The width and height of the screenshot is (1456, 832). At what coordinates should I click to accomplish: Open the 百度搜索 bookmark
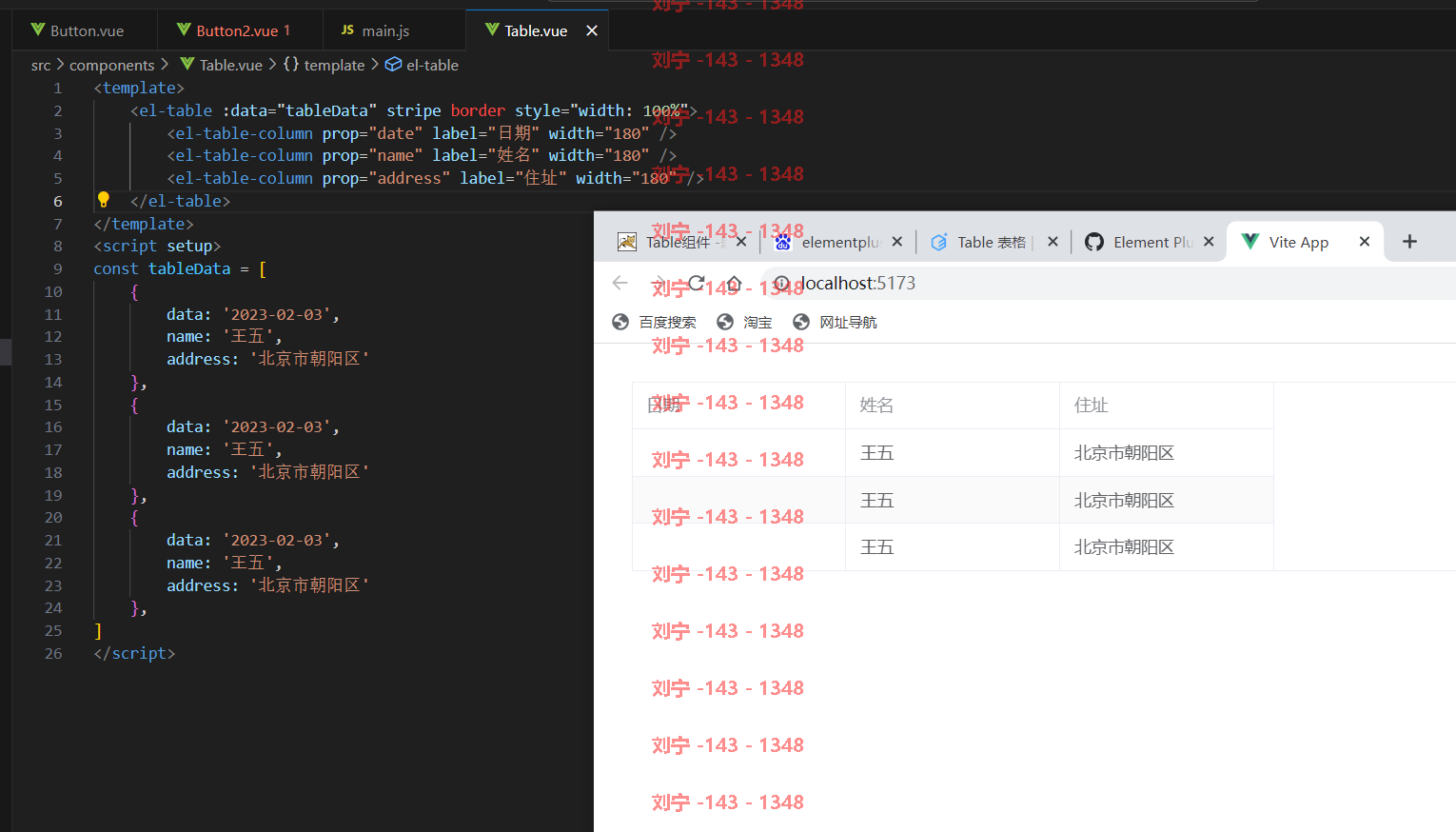(655, 322)
